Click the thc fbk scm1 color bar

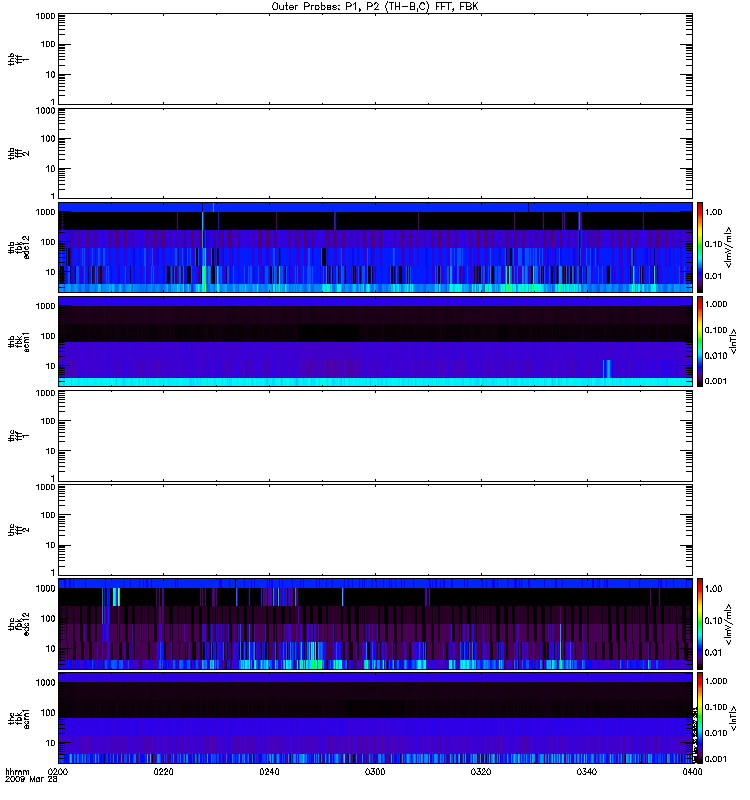700,718
